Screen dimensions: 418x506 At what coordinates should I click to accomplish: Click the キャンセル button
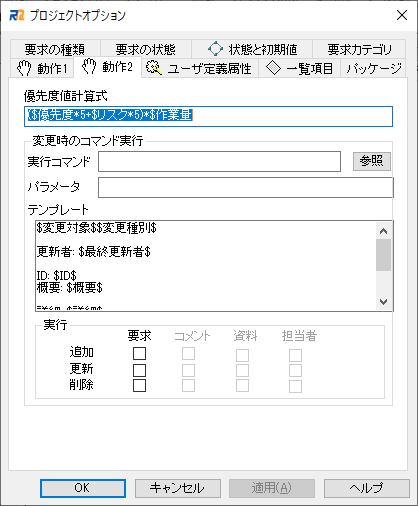[178, 488]
